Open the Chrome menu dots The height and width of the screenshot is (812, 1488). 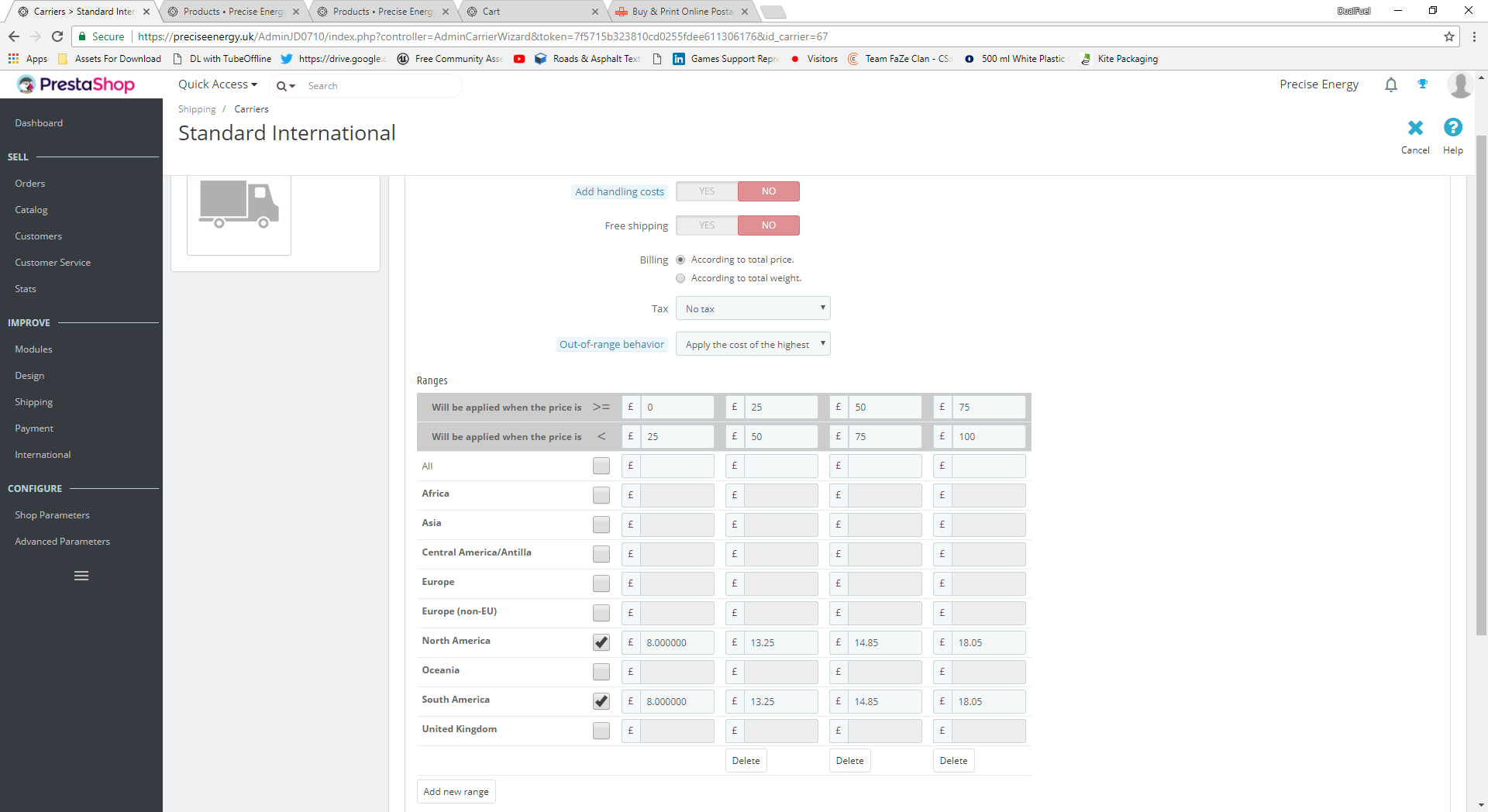(x=1474, y=36)
